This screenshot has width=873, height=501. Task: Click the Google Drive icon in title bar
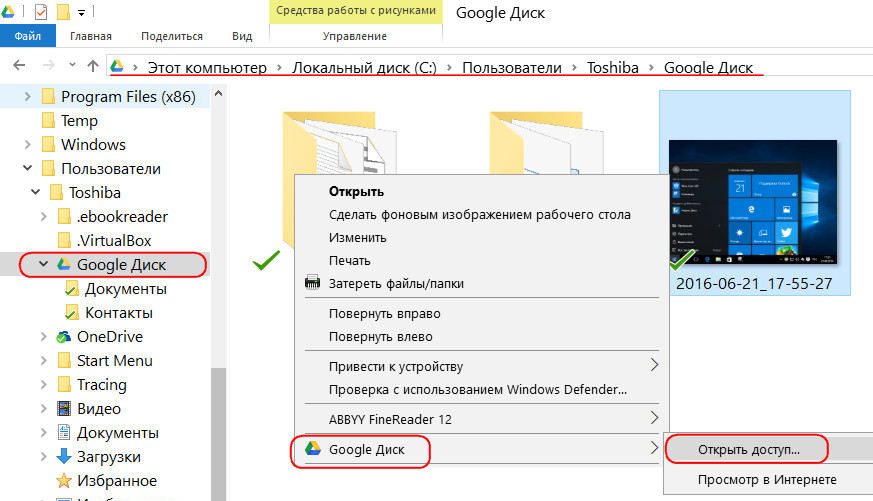8,11
